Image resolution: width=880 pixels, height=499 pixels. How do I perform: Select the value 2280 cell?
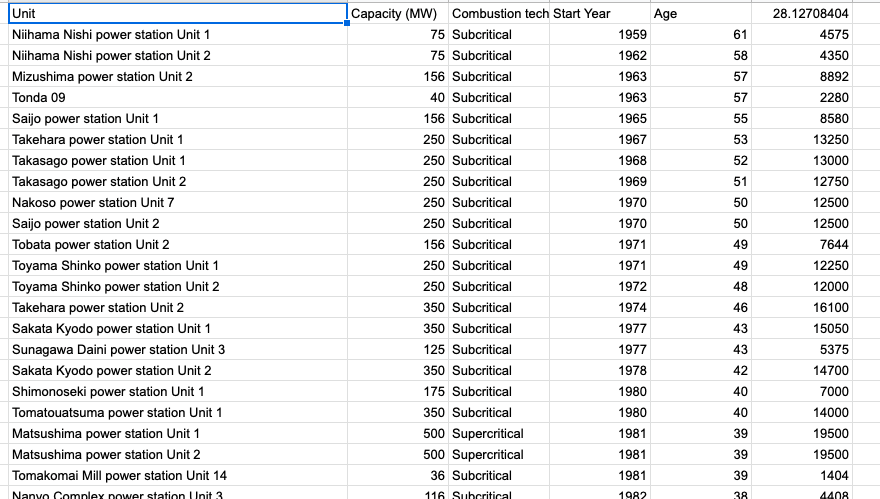[x=802, y=98]
